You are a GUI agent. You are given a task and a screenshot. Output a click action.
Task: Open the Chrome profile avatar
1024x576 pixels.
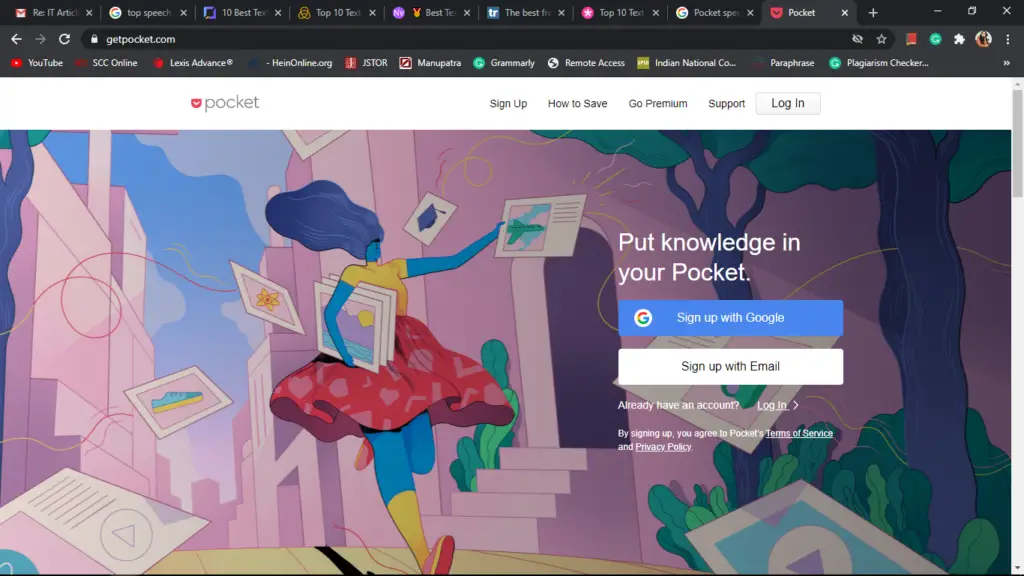tap(984, 39)
